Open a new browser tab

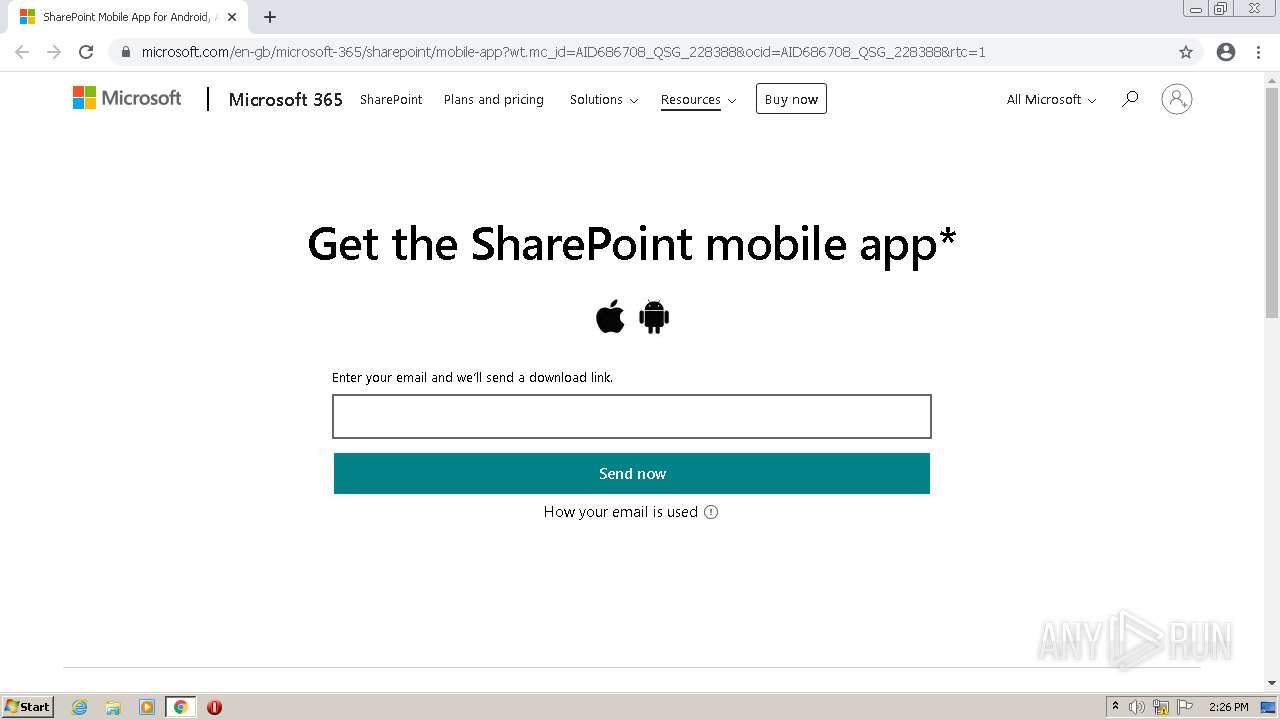[270, 17]
